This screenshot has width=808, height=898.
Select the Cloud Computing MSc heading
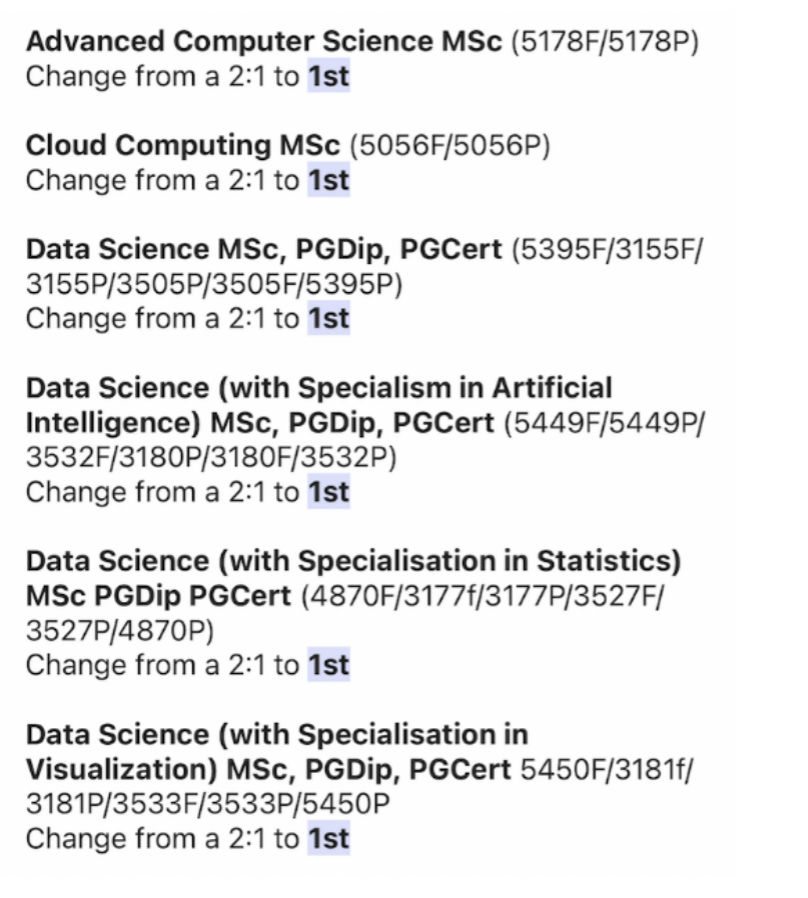point(183,145)
